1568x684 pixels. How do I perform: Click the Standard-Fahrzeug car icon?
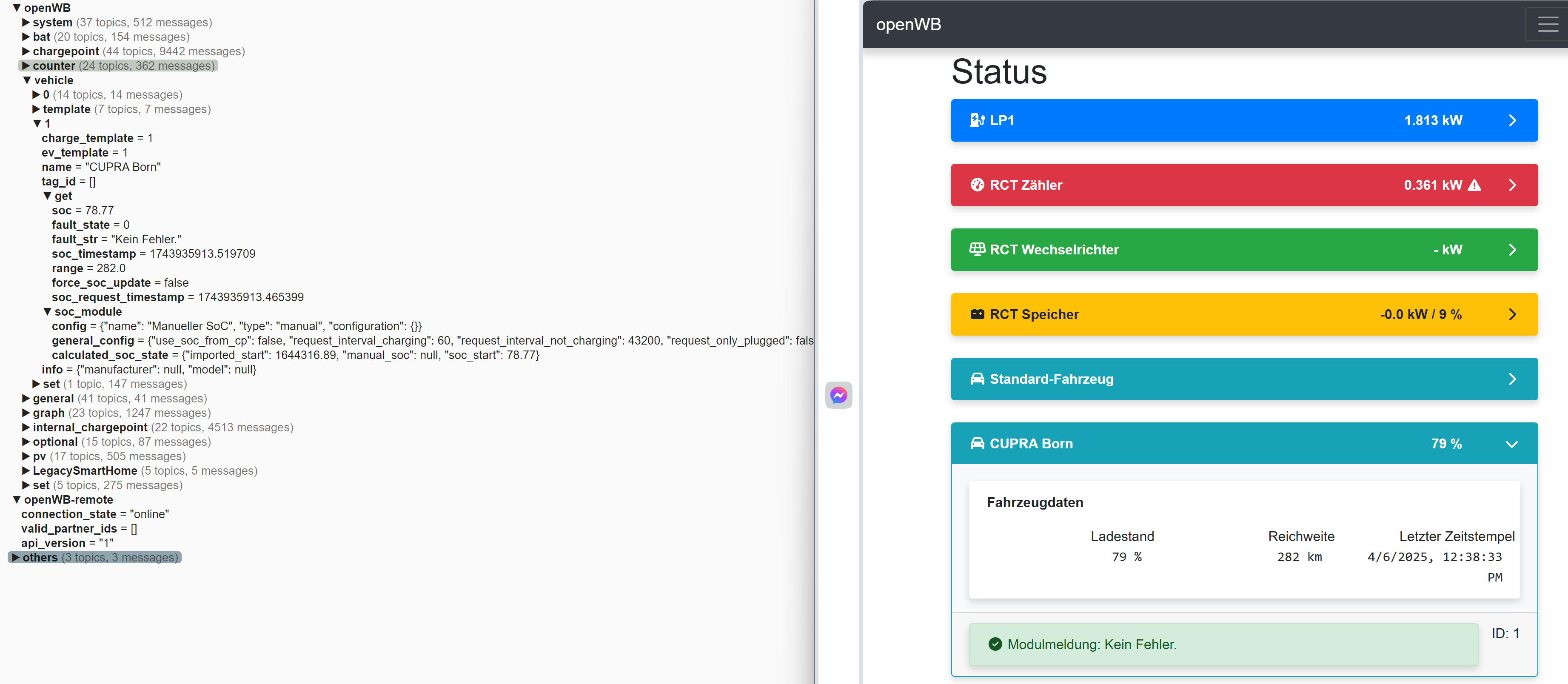click(977, 379)
